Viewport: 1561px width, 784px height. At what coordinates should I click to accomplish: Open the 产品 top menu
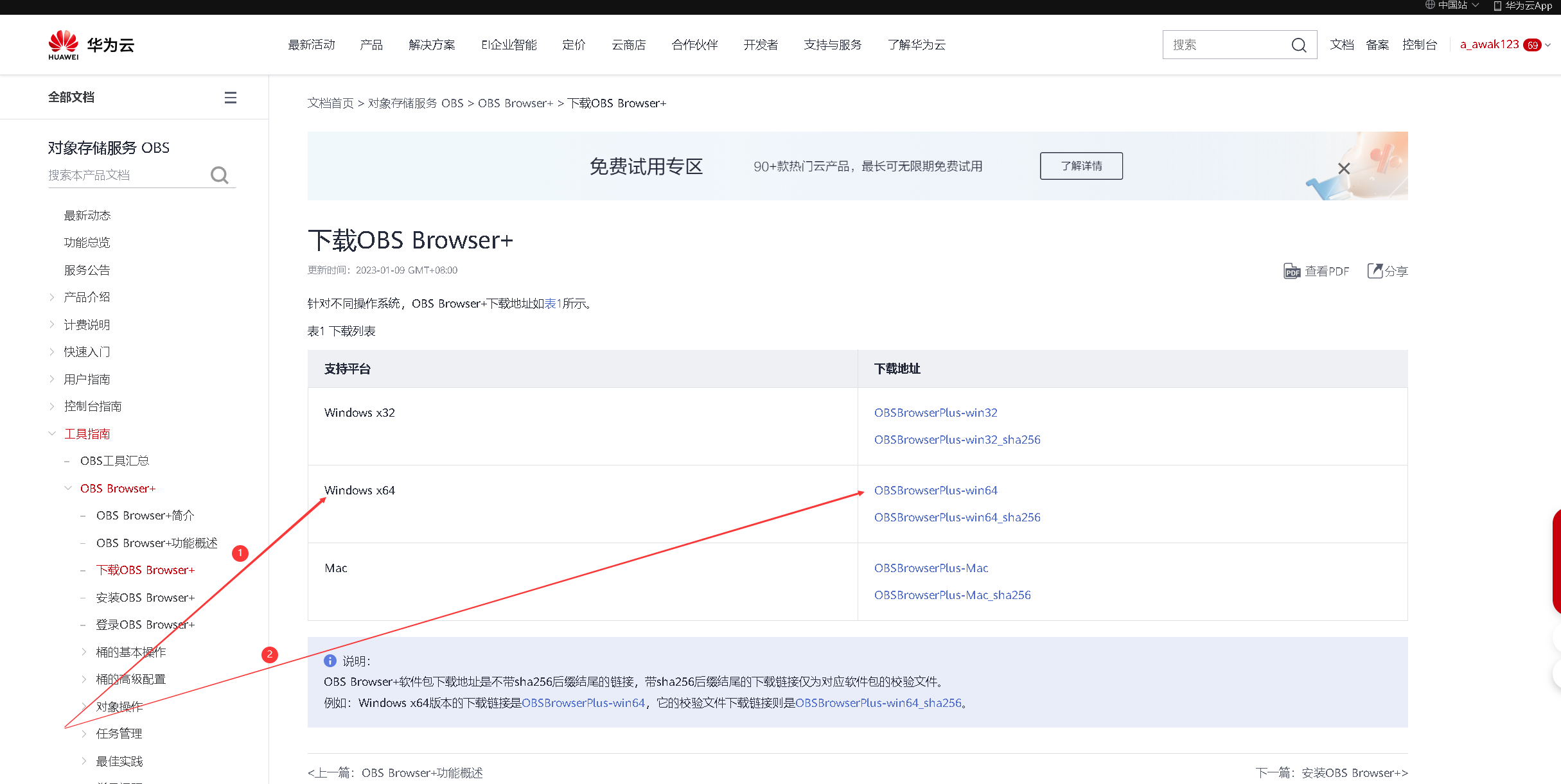[371, 45]
